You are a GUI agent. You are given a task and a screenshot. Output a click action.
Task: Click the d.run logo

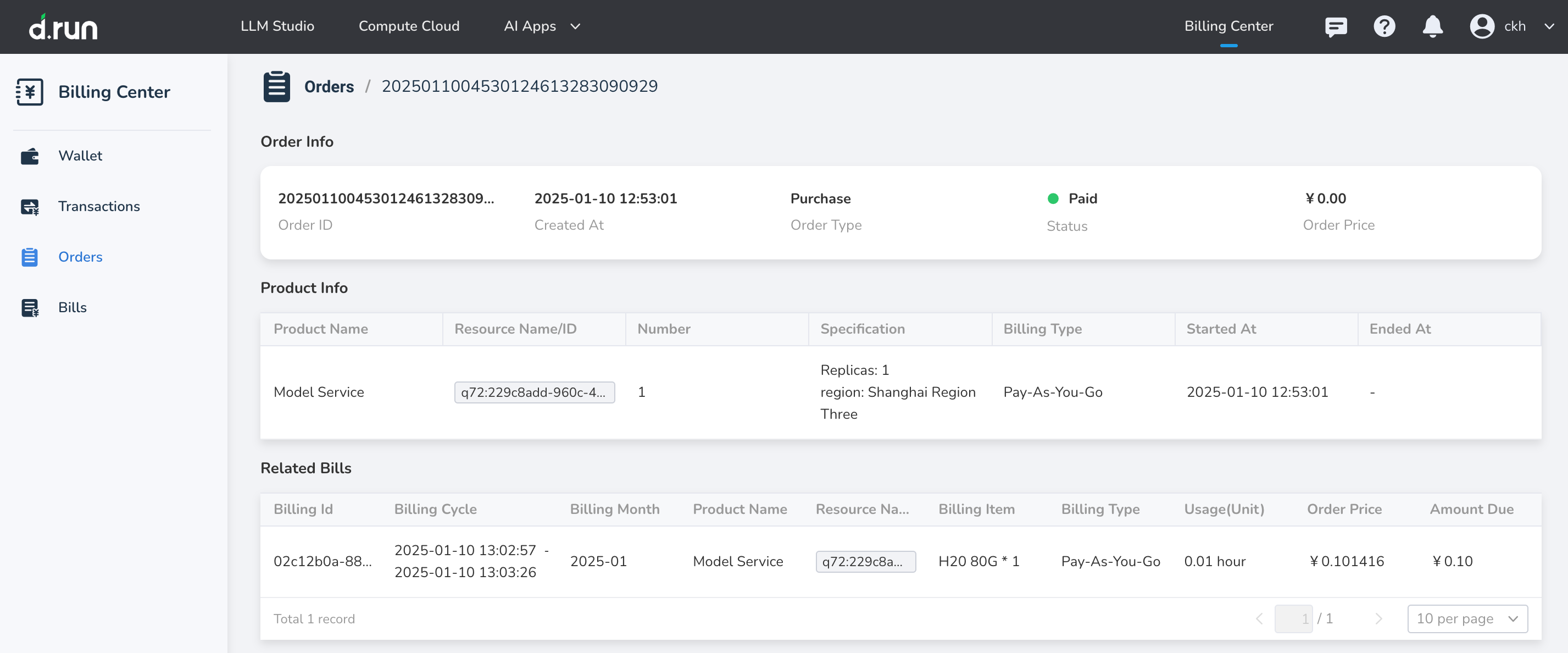[x=63, y=27]
